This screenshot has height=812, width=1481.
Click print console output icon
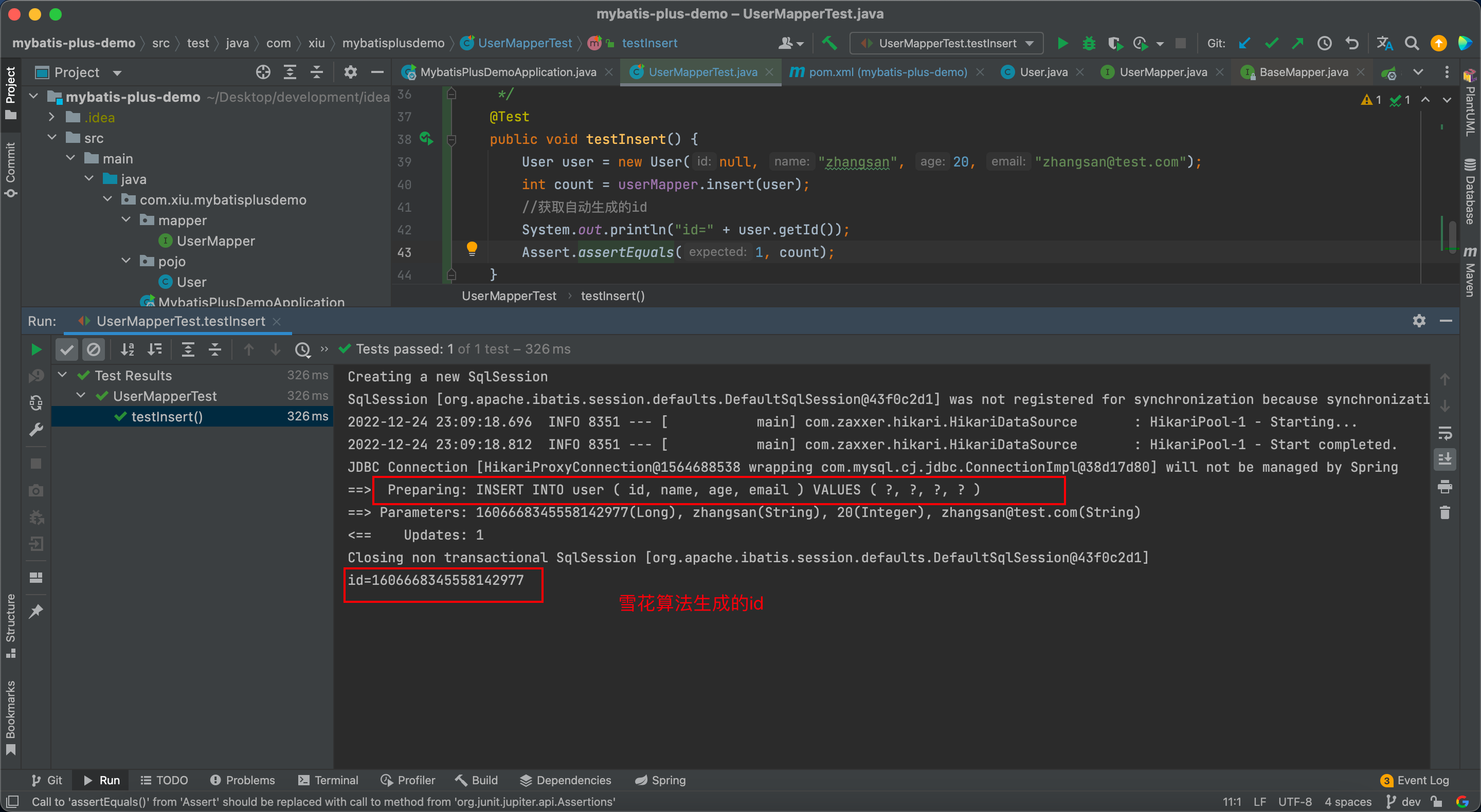(1445, 487)
